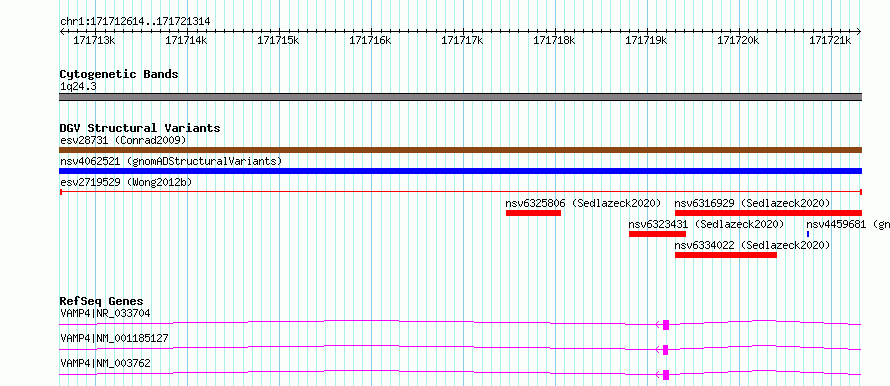Screen dimensions: 890x386
Task: Click the RefSeq Genes track title
Action: [x=102, y=301]
